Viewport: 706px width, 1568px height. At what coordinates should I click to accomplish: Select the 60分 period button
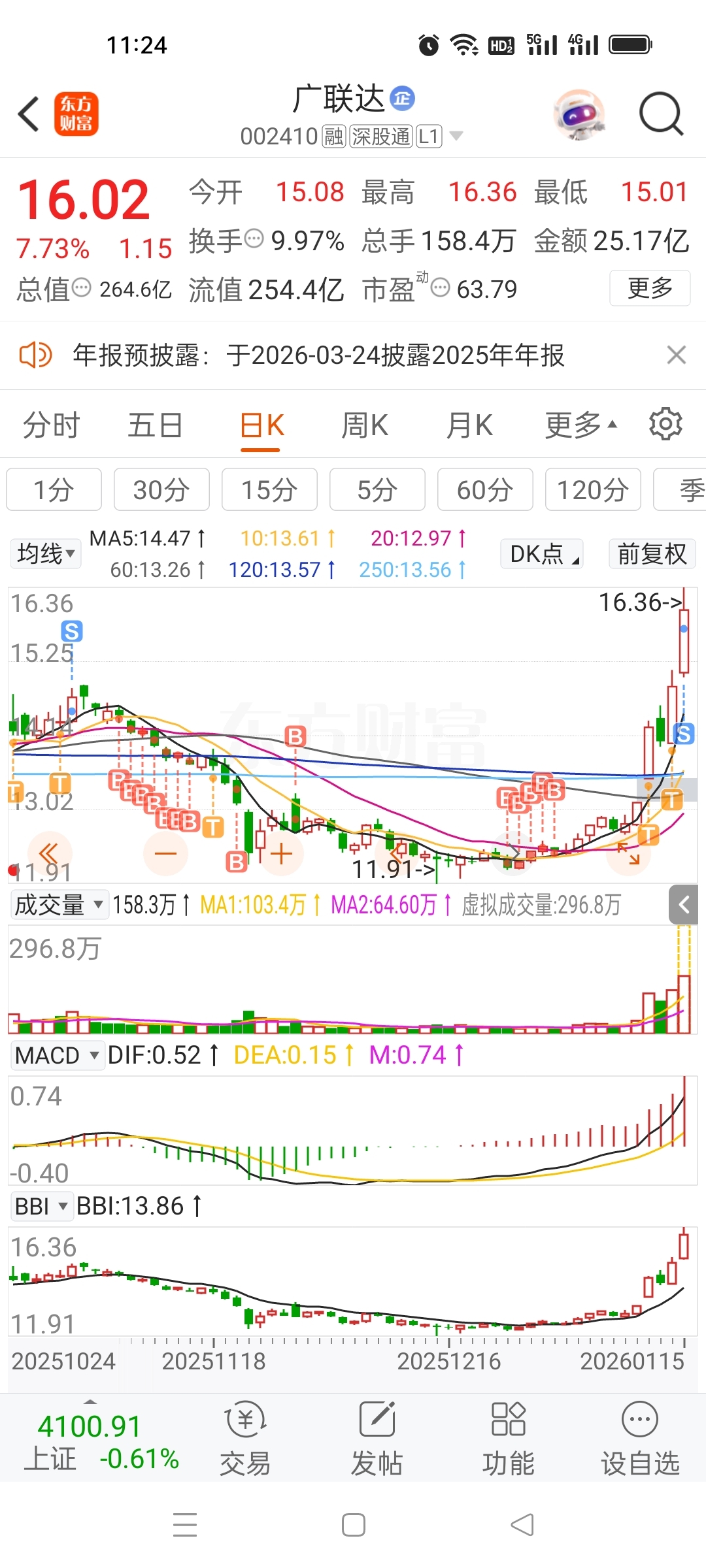click(485, 489)
